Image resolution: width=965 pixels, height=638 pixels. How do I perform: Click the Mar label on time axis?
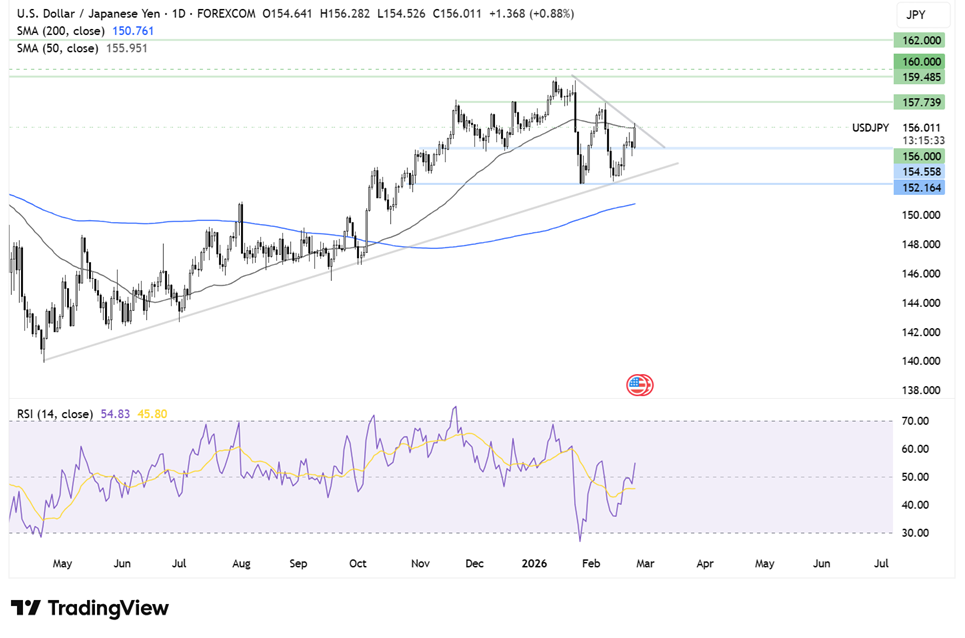click(x=645, y=564)
